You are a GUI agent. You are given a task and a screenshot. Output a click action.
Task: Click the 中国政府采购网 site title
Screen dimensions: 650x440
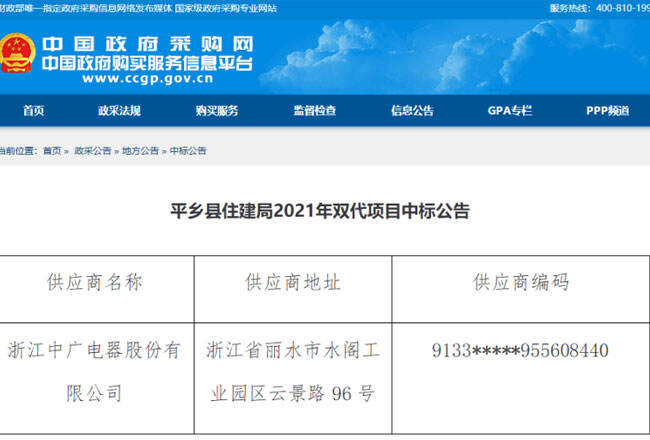click(x=147, y=45)
